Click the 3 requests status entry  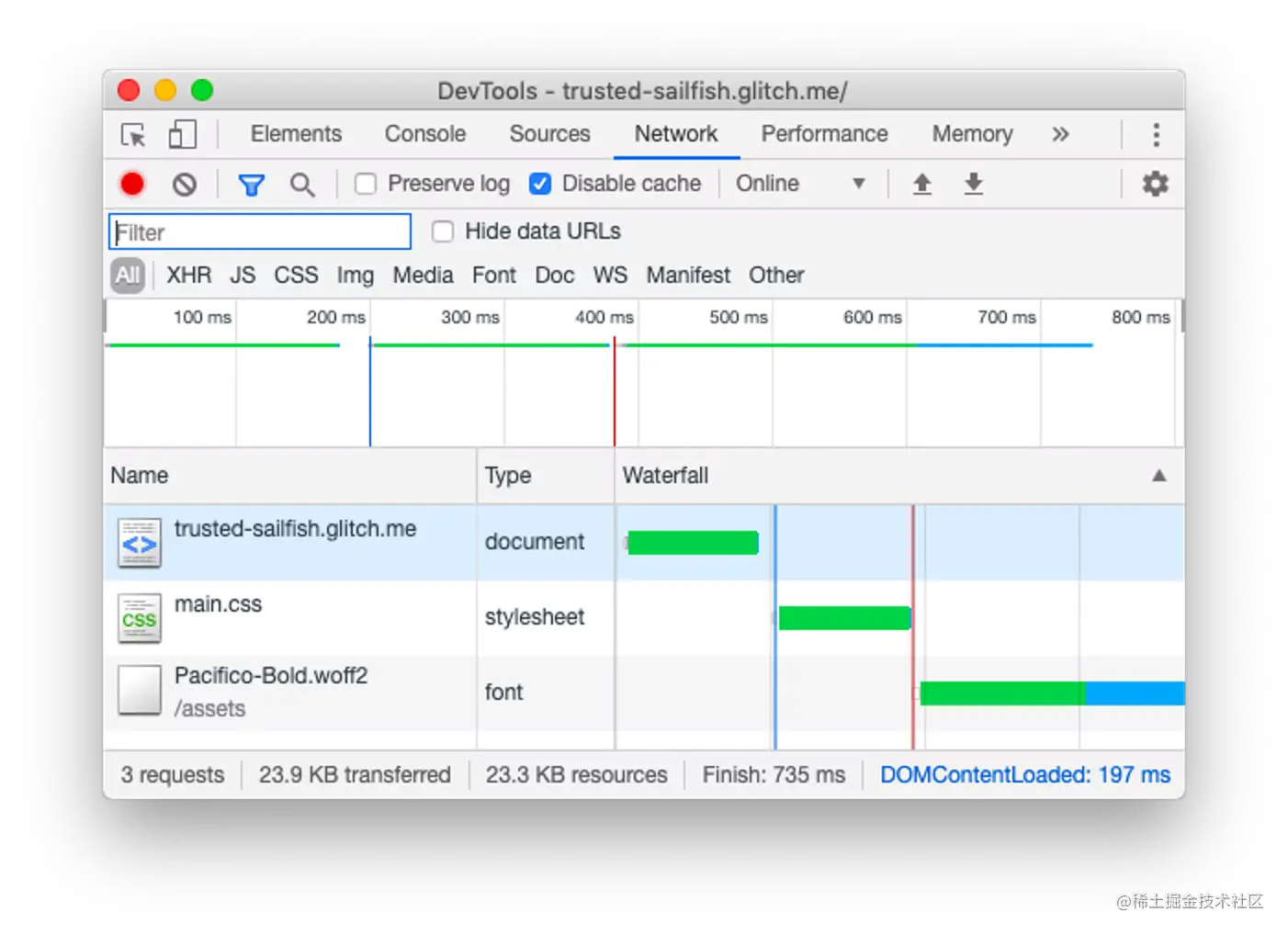[172, 775]
